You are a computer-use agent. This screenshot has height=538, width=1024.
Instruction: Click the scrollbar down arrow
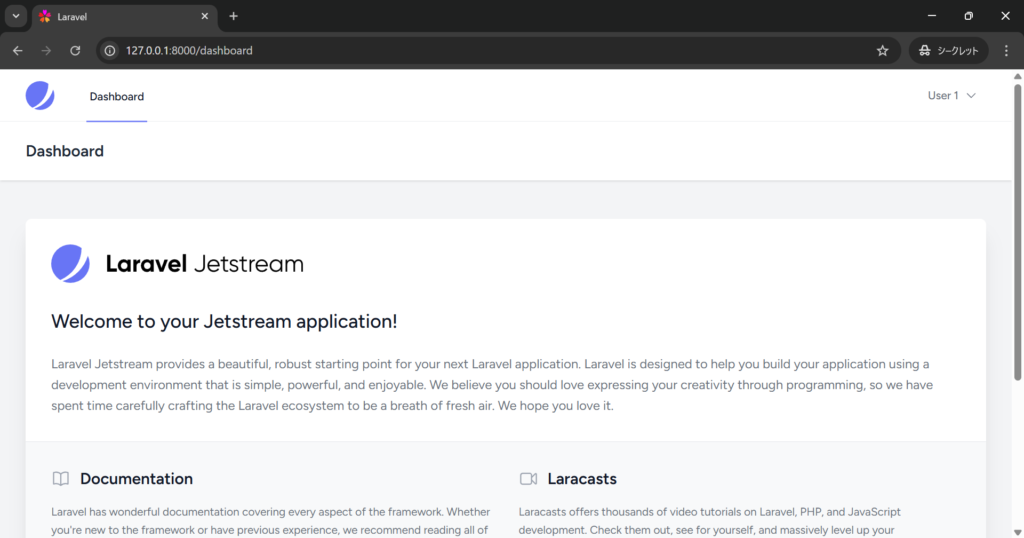[1017, 533]
